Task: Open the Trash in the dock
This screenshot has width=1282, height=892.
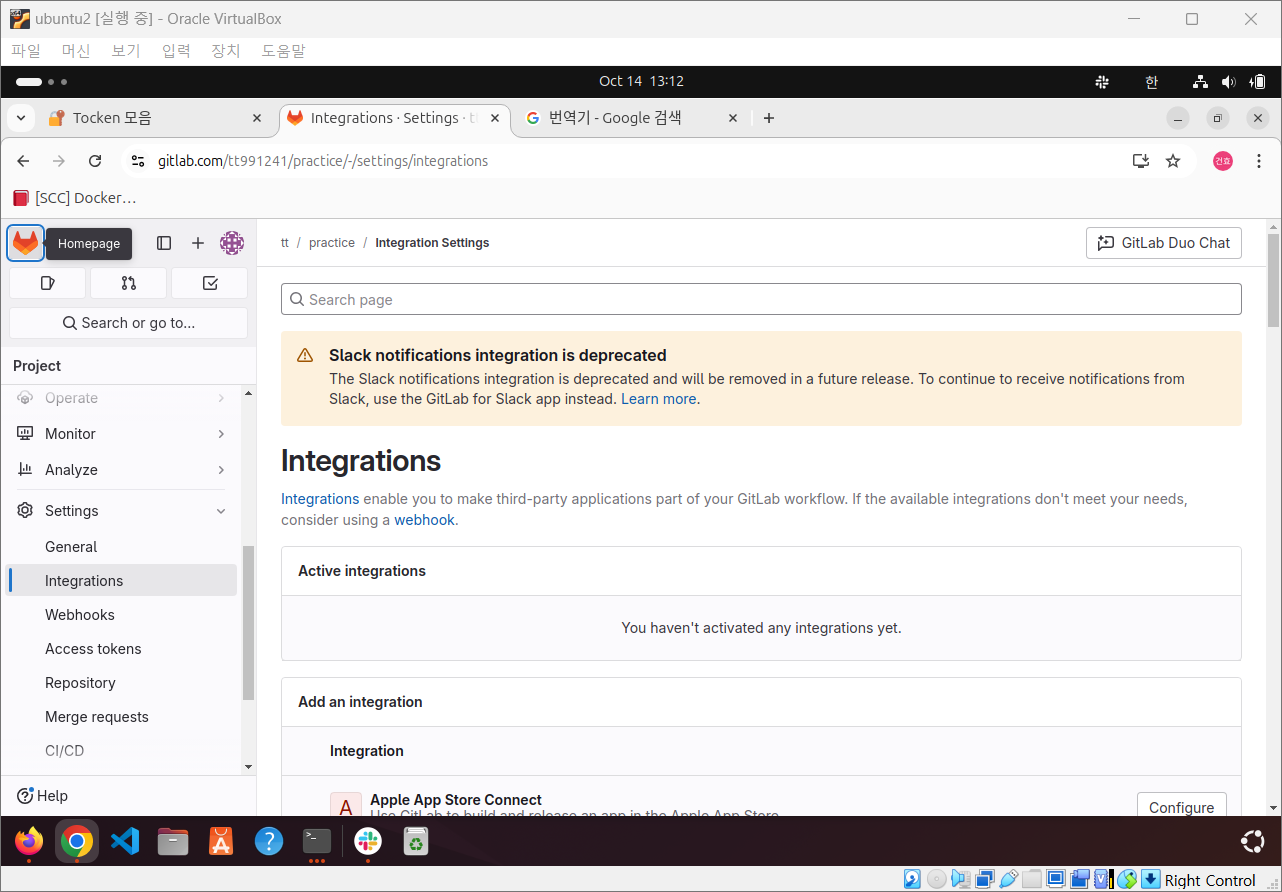Action: (416, 842)
